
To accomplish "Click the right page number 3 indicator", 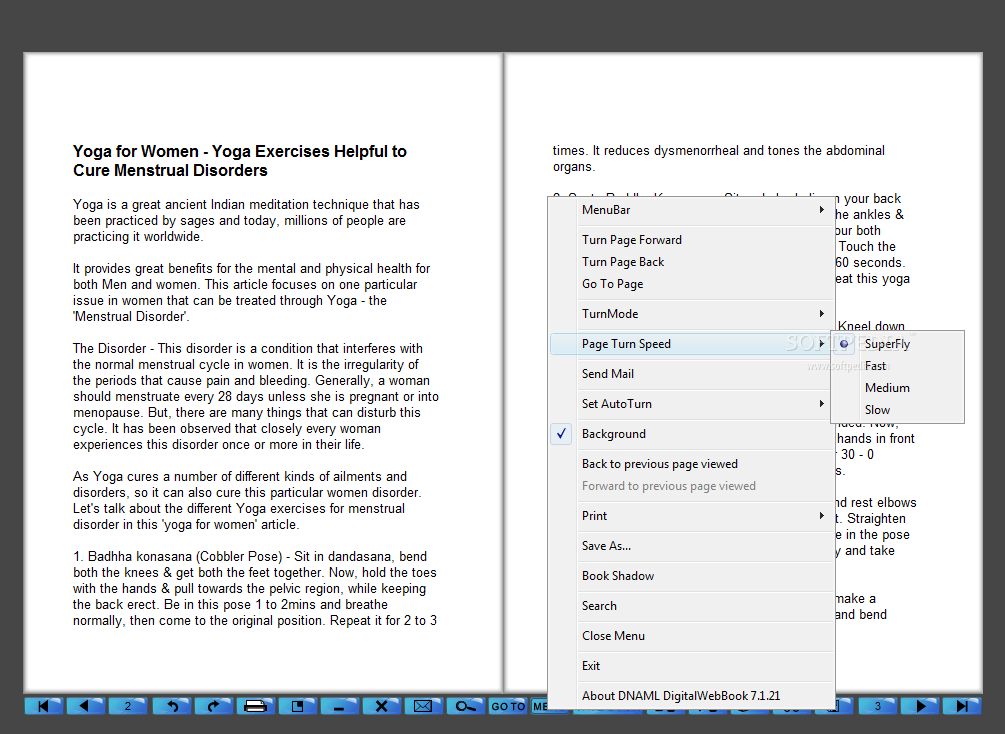I will (877, 706).
